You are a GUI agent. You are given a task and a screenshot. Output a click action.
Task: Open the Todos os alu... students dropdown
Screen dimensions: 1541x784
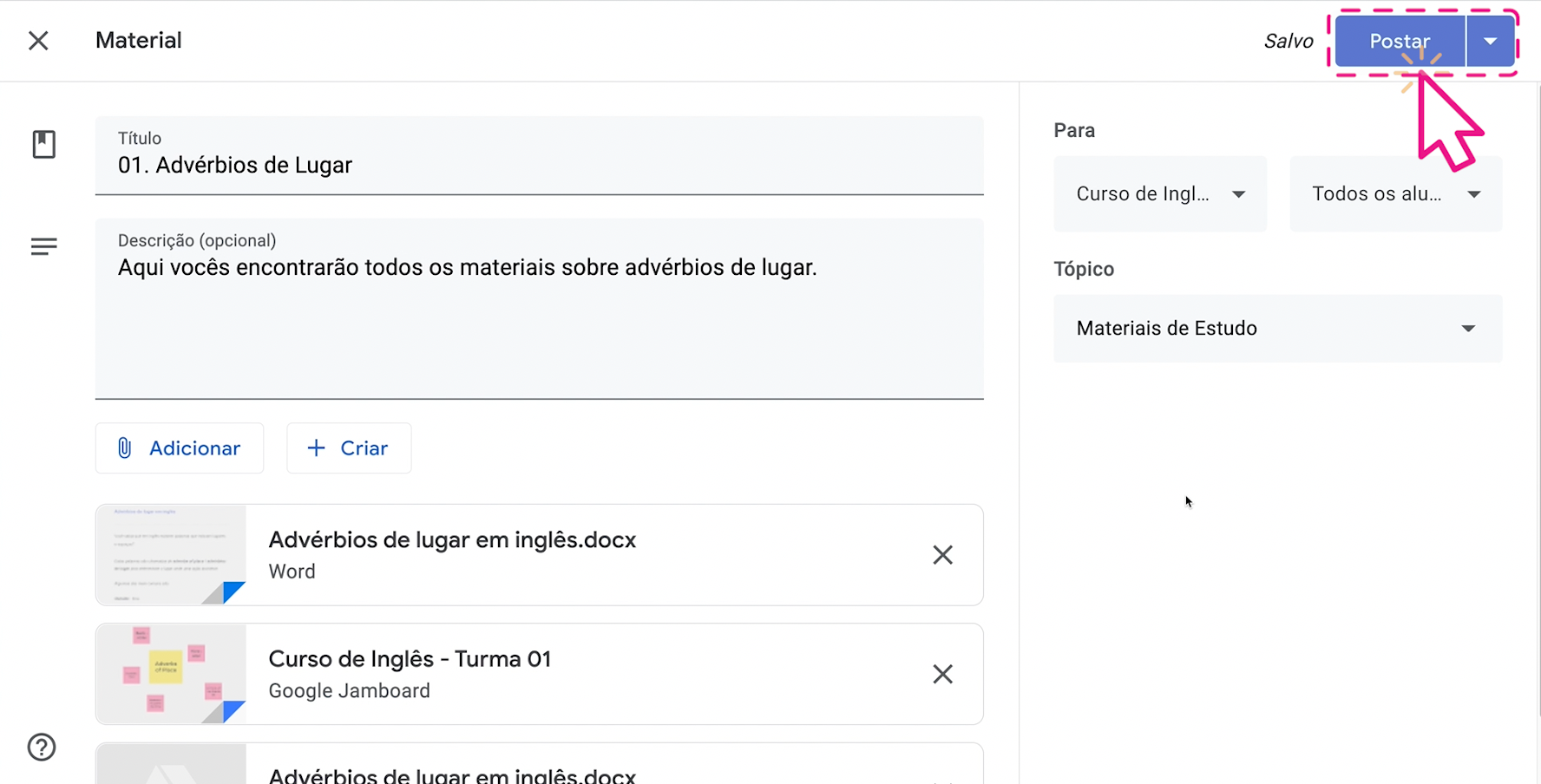[1395, 194]
